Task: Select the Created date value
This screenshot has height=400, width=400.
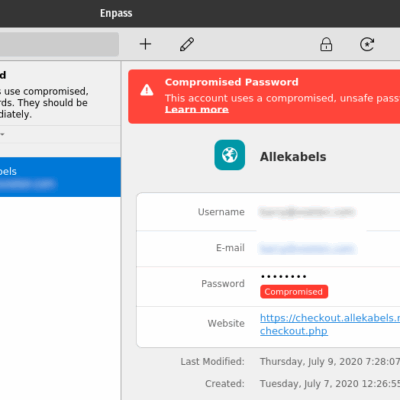Action: click(x=330, y=384)
